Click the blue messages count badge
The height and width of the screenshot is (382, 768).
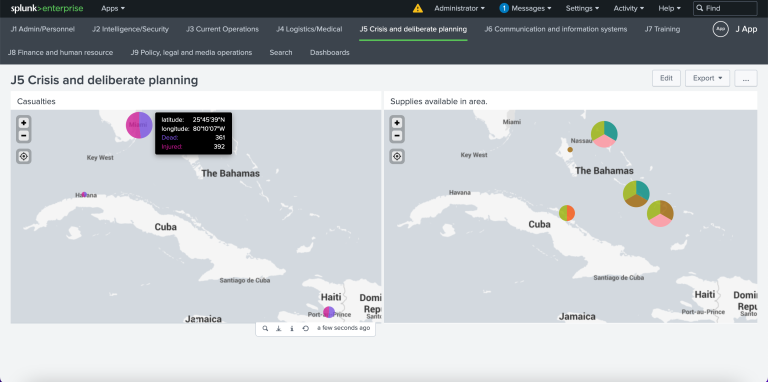[504, 8]
